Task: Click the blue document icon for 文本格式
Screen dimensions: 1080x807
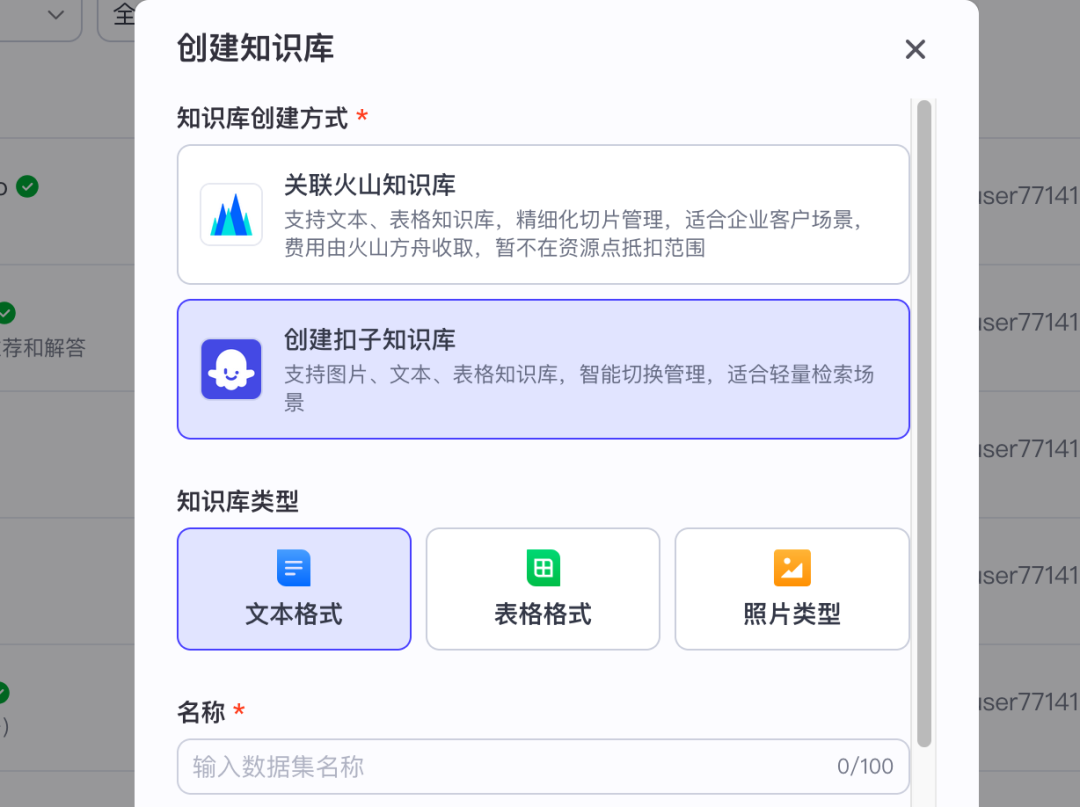Action: click(x=294, y=568)
